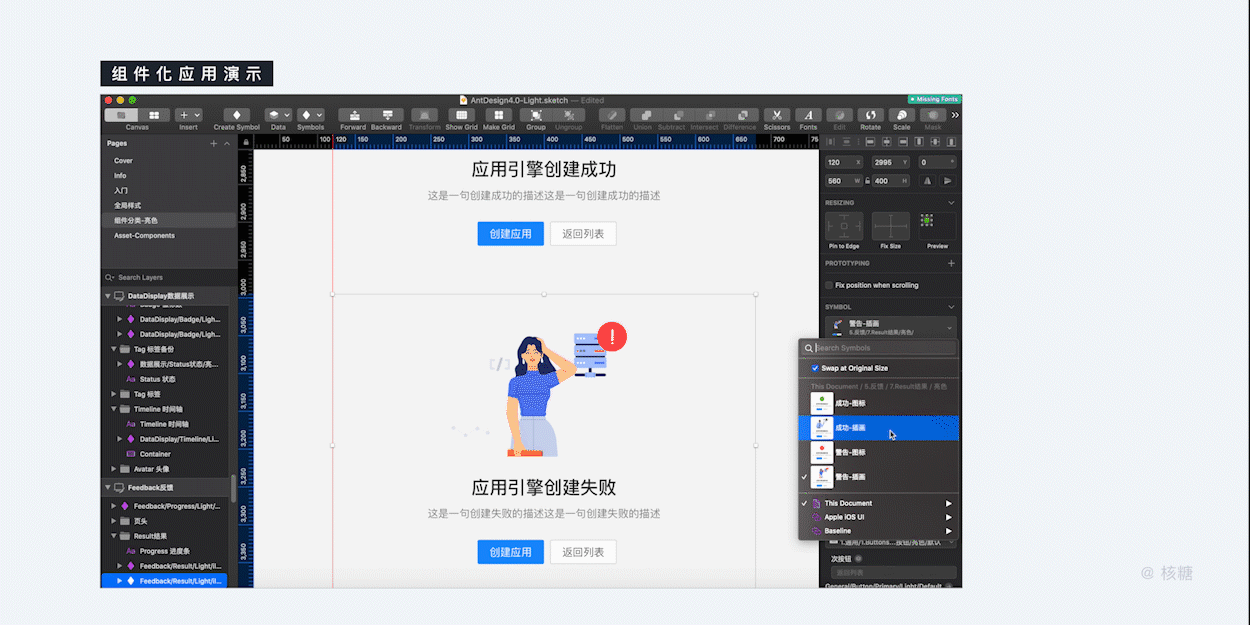Expand the Avatar 头像 layer folder
The image size is (1250, 625).
point(114,469)
